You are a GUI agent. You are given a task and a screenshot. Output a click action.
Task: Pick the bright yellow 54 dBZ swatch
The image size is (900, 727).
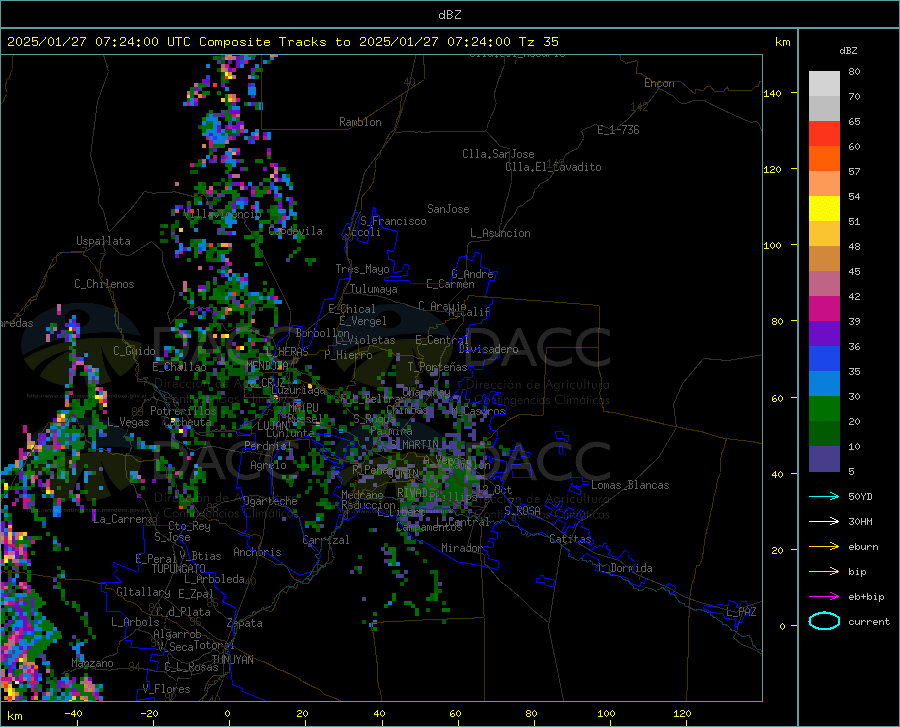coord(824,209)
